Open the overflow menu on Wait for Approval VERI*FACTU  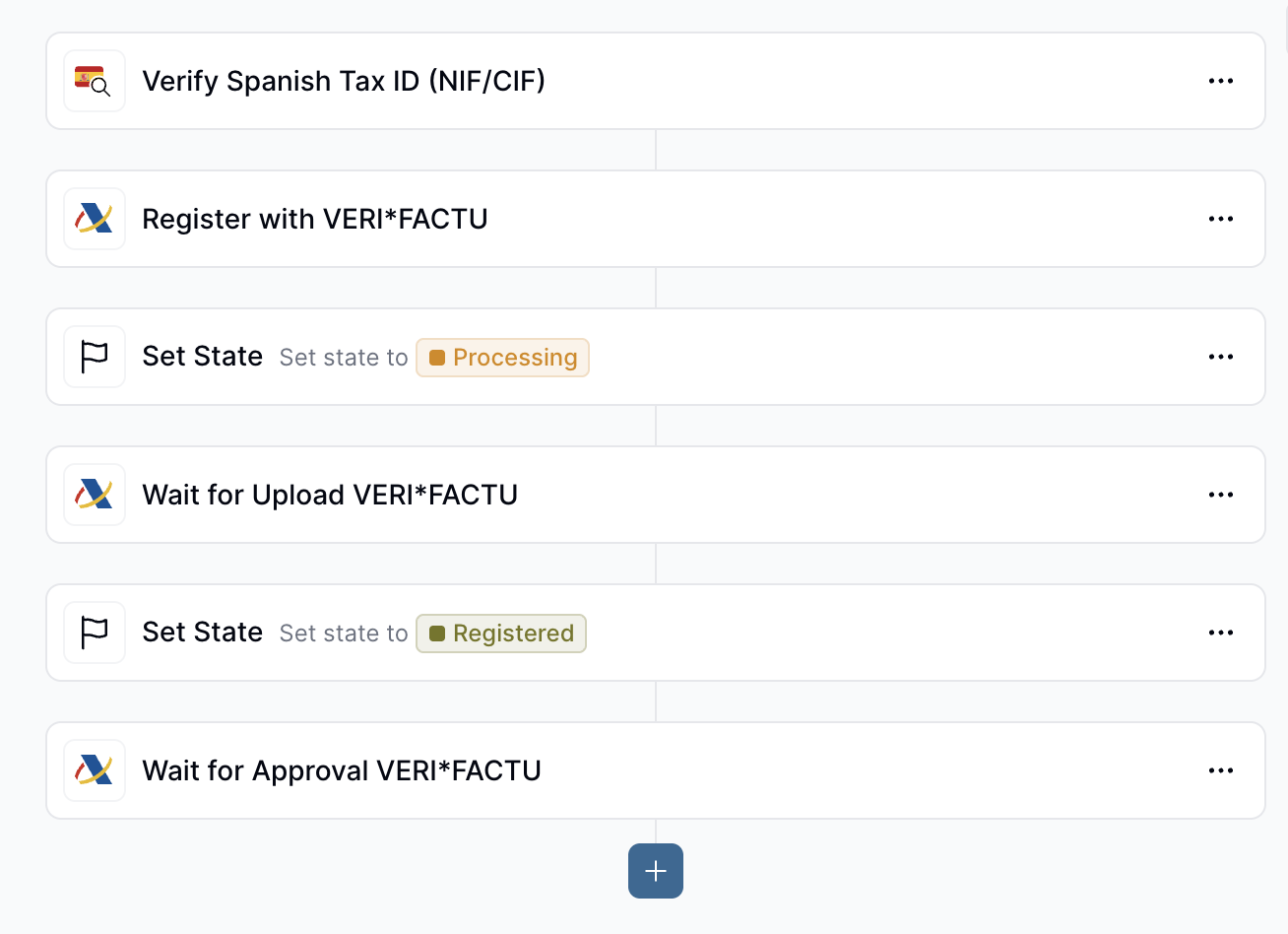[1221, 769]
